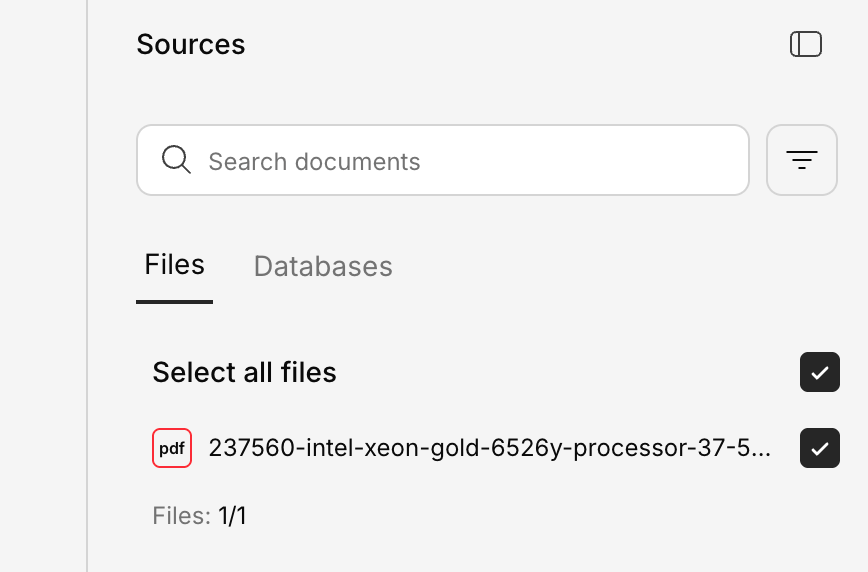Uncheck the intel-xeon-gold PDF file checkbox
The height and width of the screenshot is (572, 868).
819,448
